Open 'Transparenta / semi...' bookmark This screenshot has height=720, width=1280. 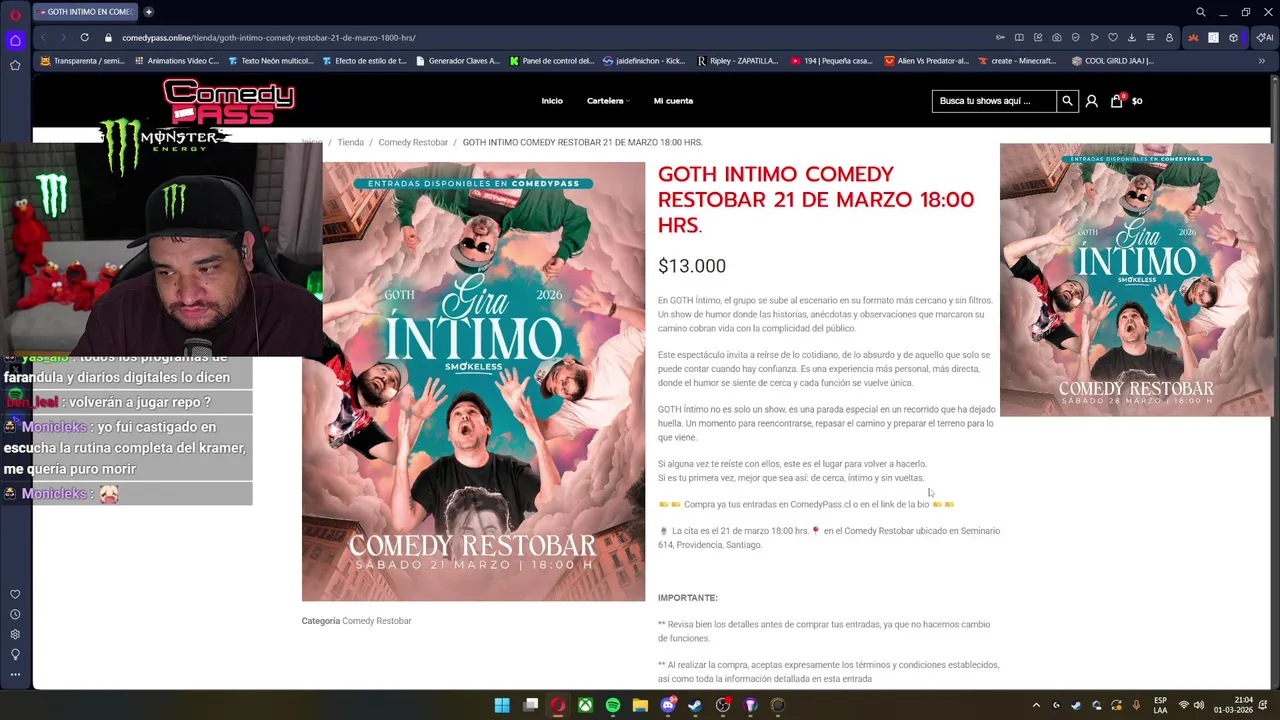tap(82, 61)
